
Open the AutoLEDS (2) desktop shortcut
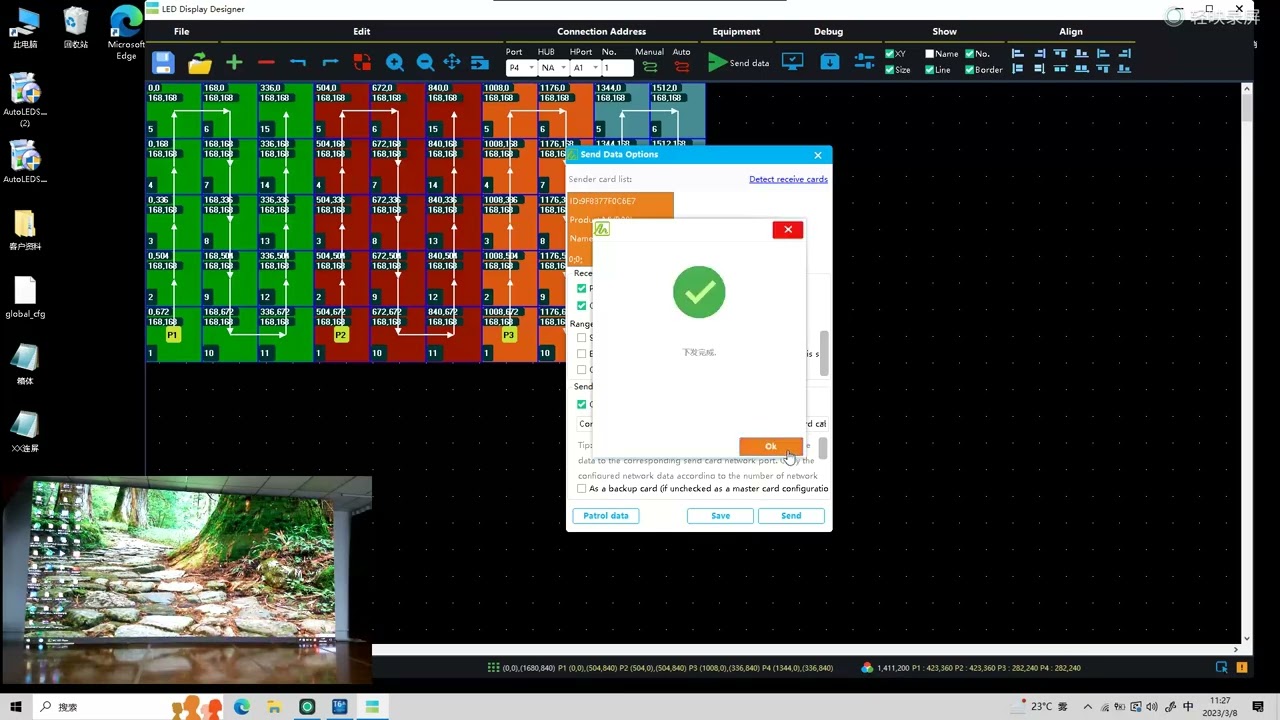[x=25, y=100]
